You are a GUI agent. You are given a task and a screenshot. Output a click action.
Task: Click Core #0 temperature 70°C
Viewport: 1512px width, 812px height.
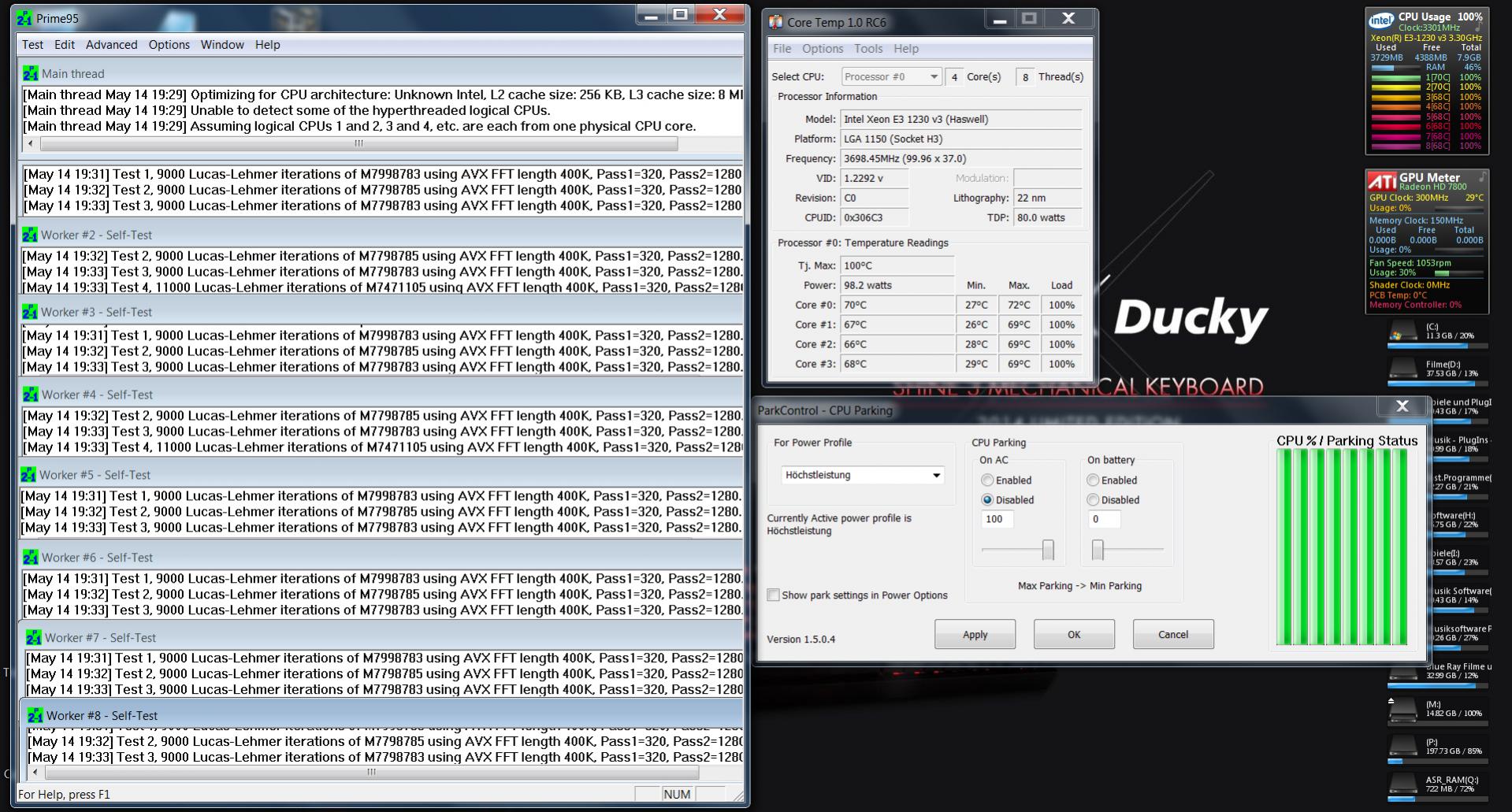coord(897,306)
